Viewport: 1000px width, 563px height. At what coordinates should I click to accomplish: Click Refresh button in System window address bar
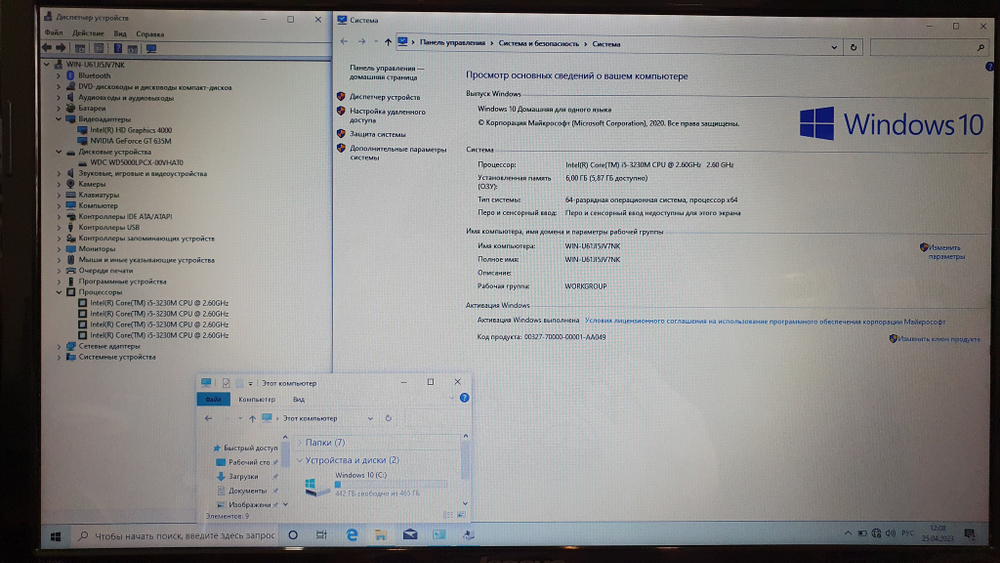[853, 47]
